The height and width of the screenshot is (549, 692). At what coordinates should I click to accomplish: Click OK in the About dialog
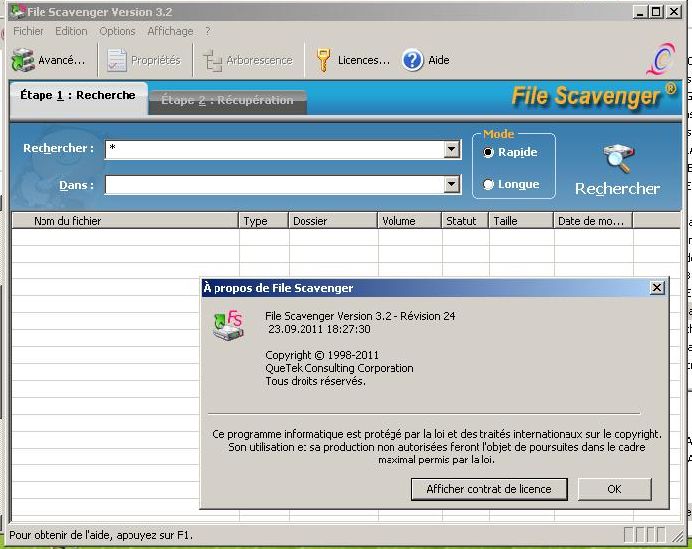[x=614, y=489]
